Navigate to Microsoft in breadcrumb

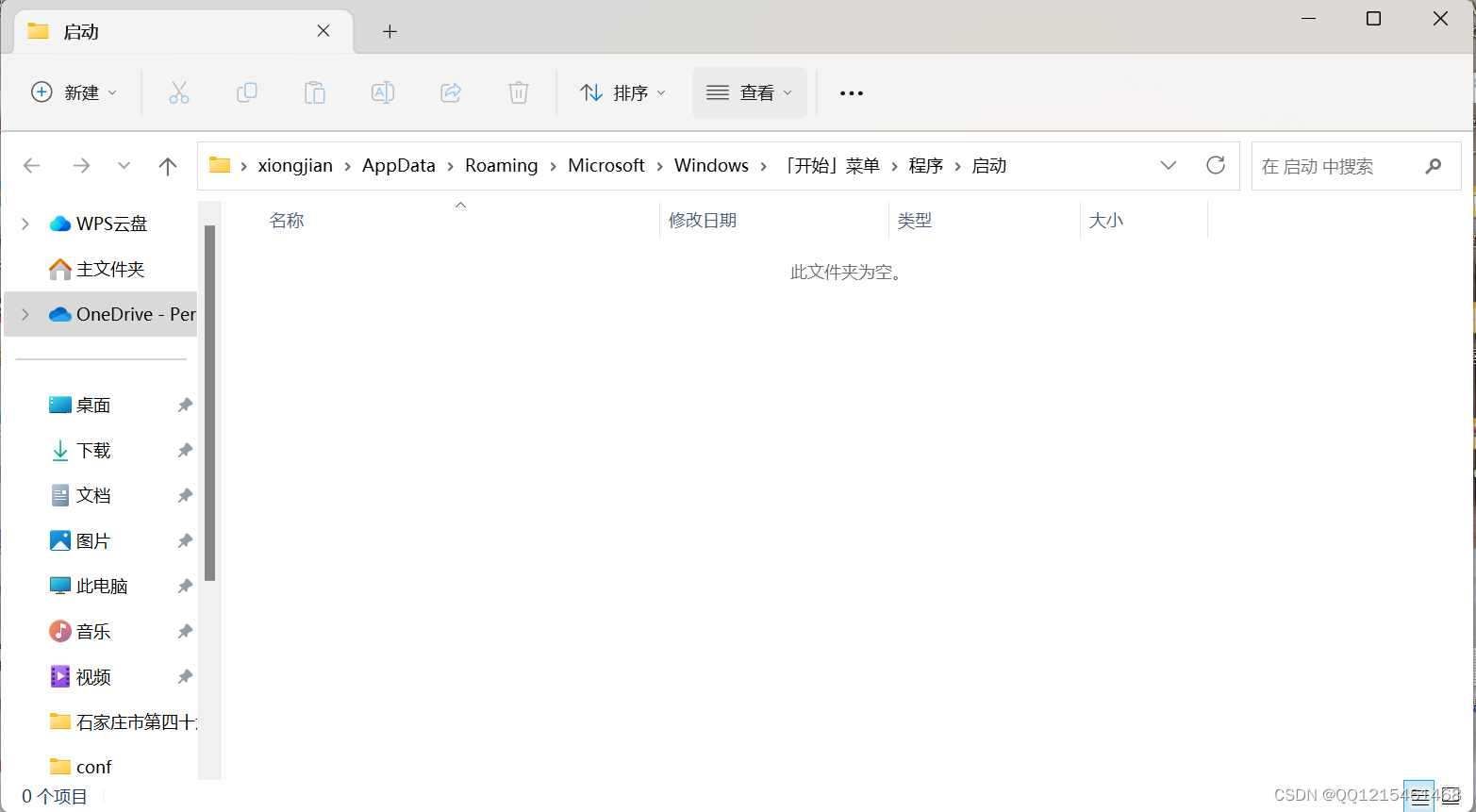click(x=606, y=165)
